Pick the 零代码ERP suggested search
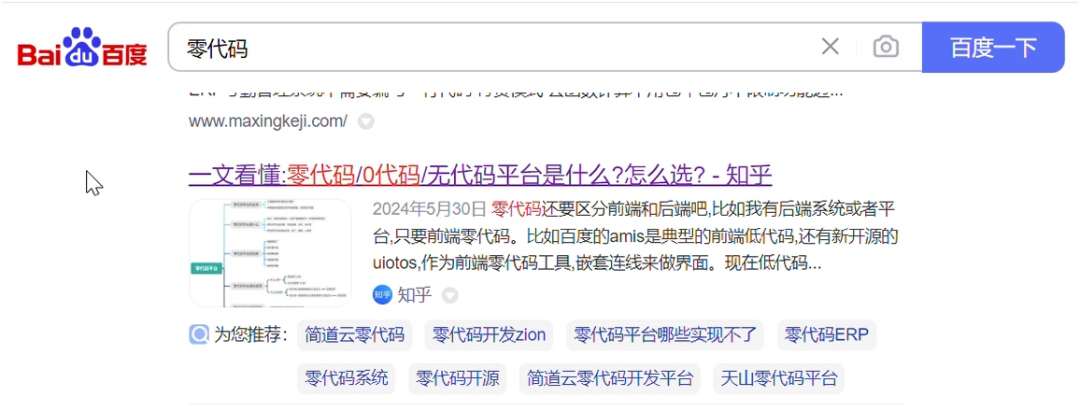 coord(828,335)
